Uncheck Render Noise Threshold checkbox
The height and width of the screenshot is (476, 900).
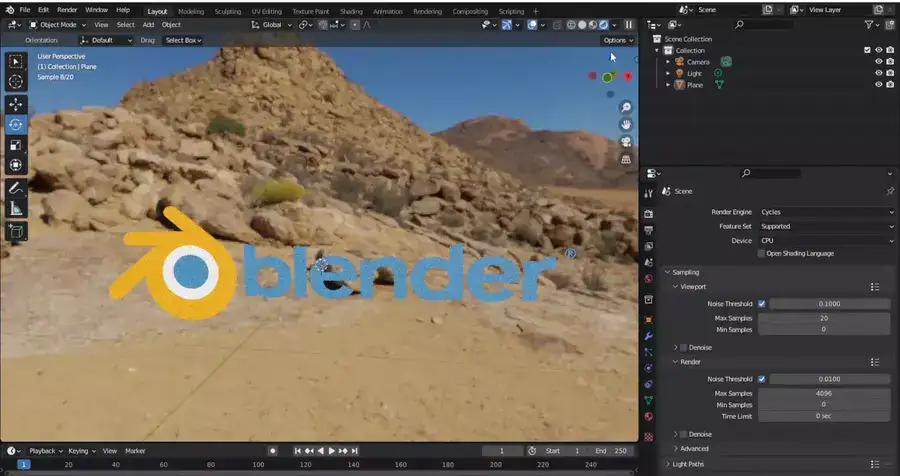[x=762, y=379]
